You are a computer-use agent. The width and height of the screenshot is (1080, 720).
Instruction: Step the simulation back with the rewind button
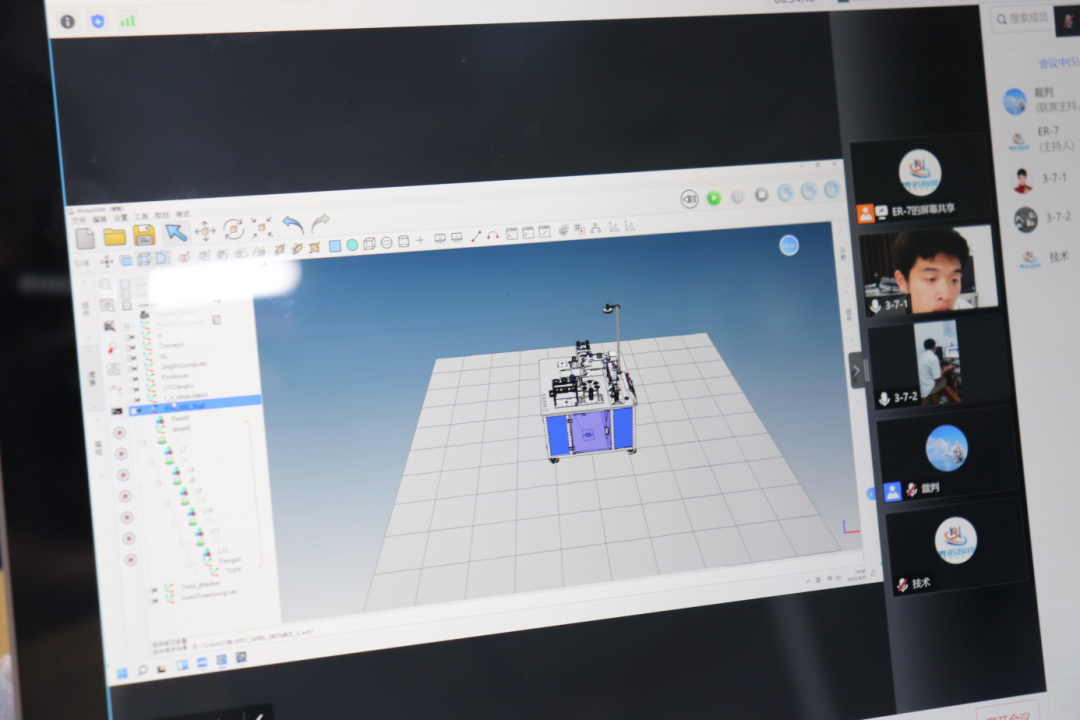689,199
